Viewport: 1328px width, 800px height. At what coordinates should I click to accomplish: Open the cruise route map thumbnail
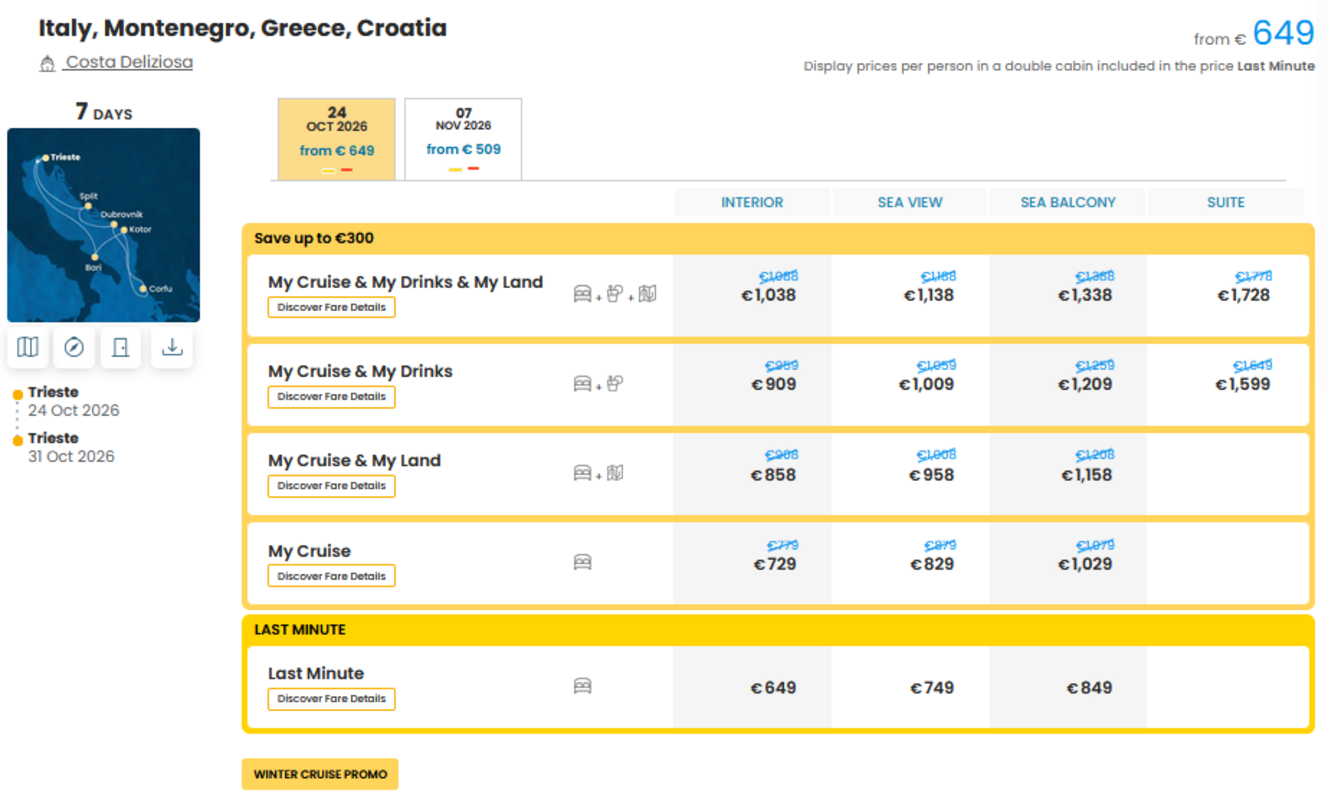pyautogui.click(x=103, y=225)
